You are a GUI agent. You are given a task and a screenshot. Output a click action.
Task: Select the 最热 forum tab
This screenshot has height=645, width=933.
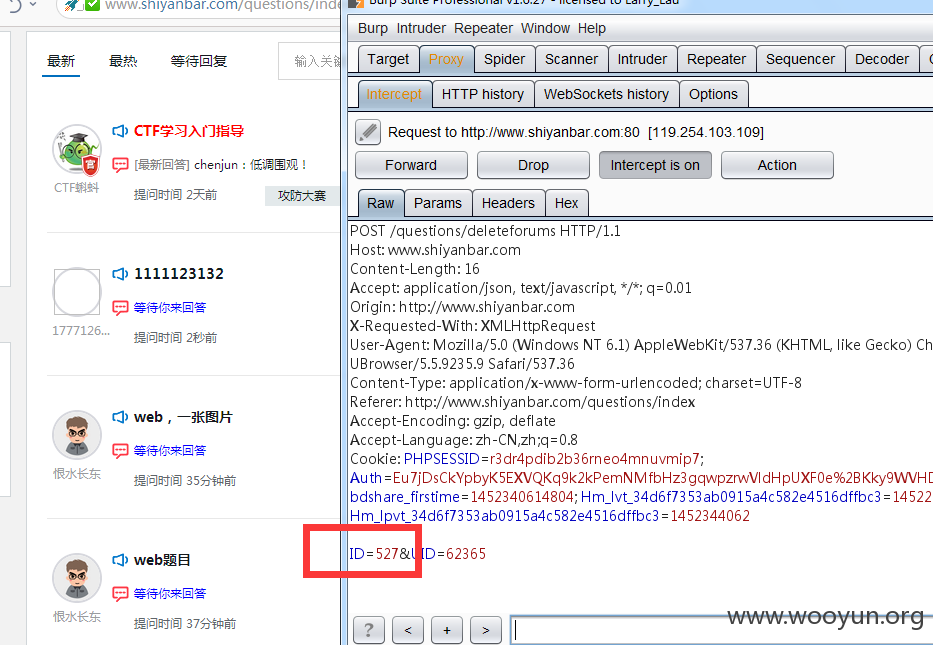coord(123,61)
